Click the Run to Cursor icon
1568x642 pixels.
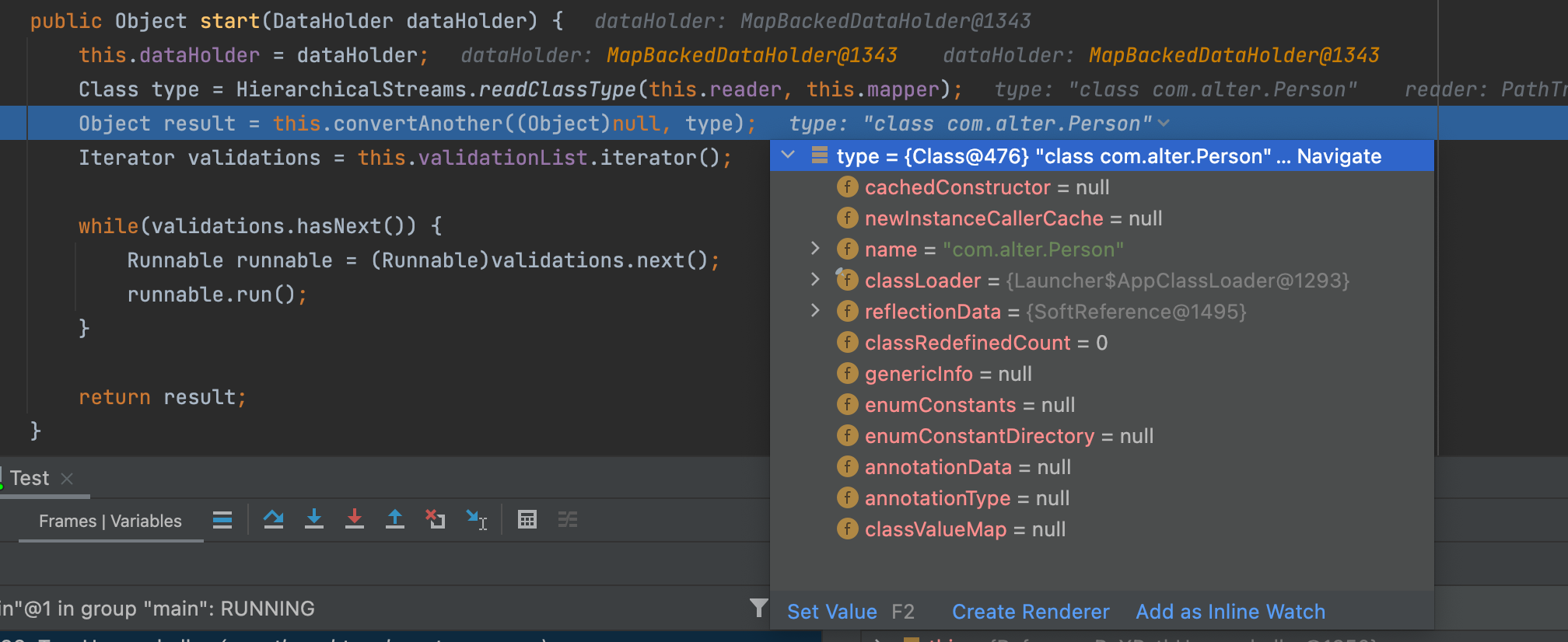(x=476, y=519)
